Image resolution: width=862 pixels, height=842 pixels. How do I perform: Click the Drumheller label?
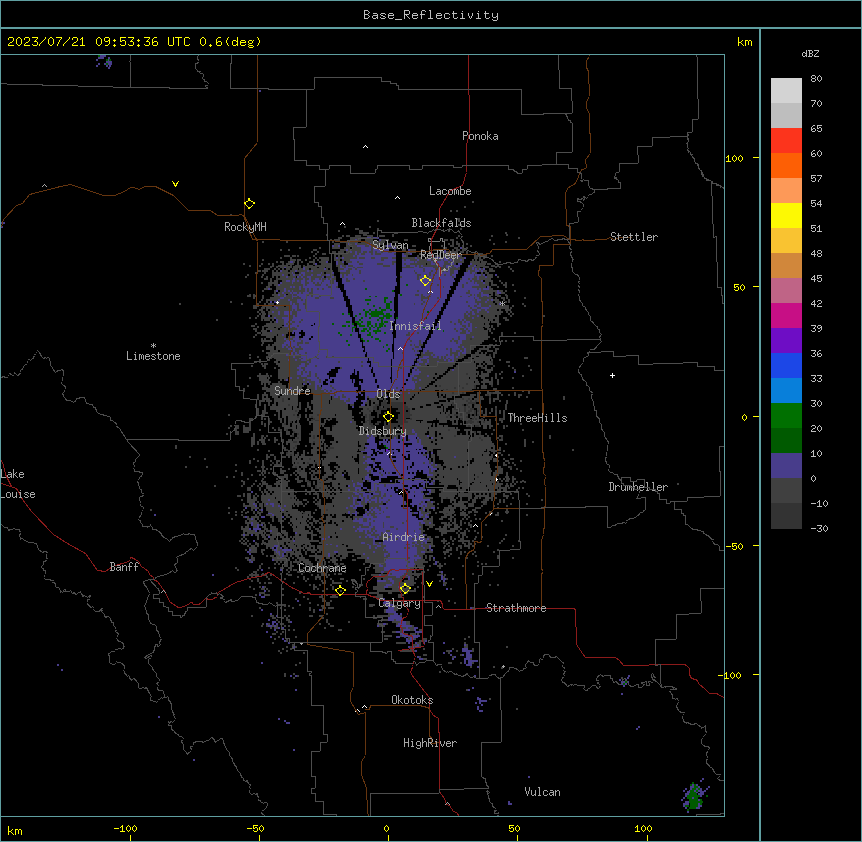(x=638, y=487)
